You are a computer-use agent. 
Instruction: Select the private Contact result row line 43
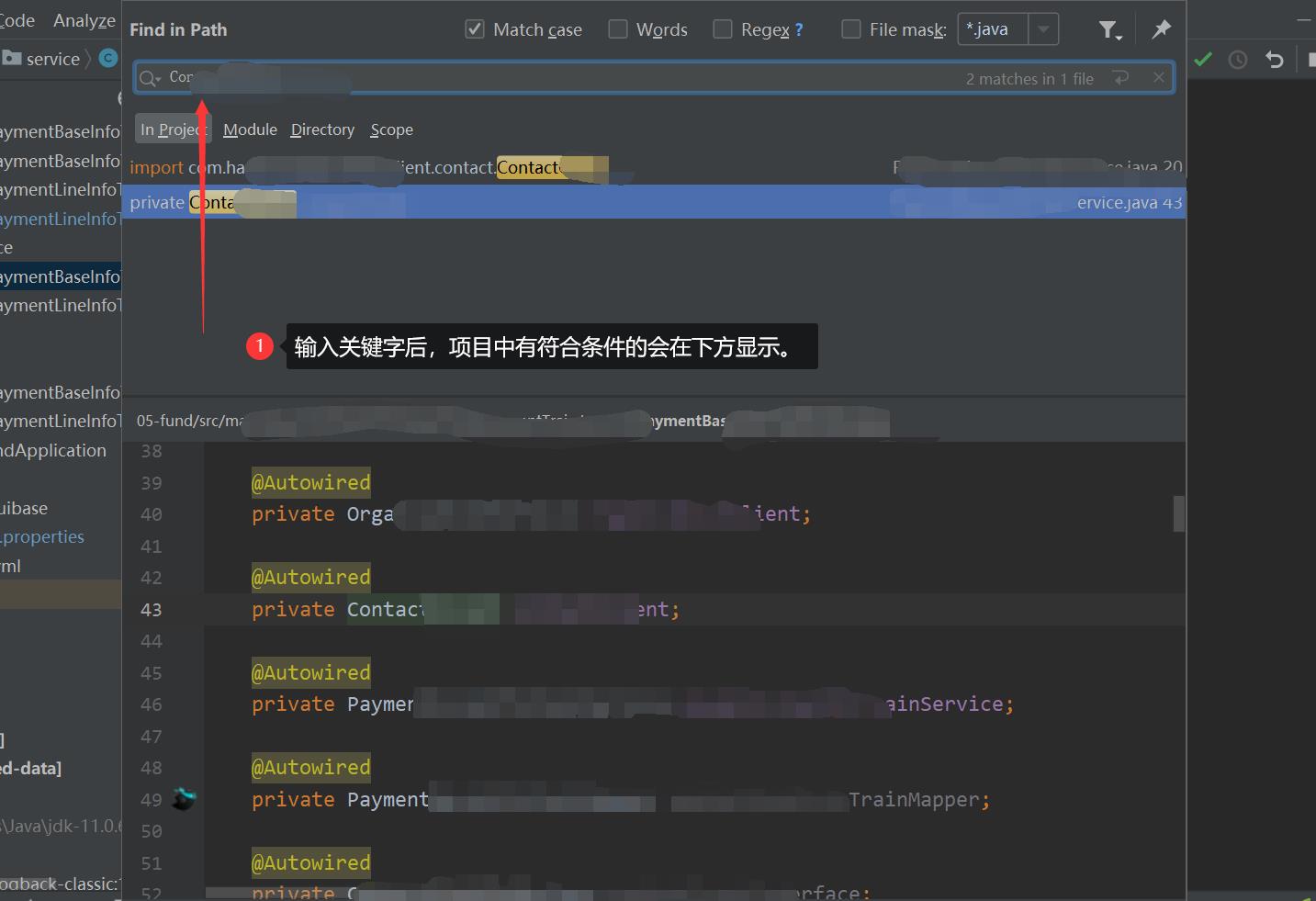(x=654, y=202)
